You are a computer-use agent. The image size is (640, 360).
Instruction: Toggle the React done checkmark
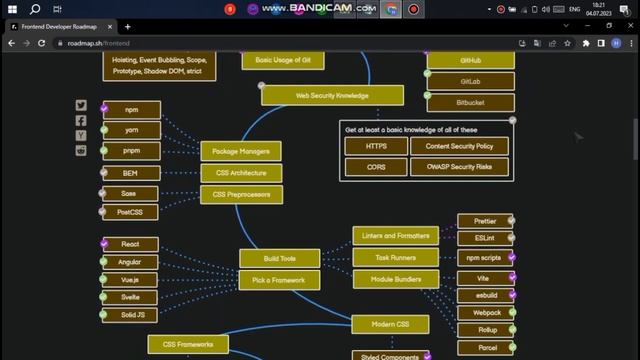104,244
